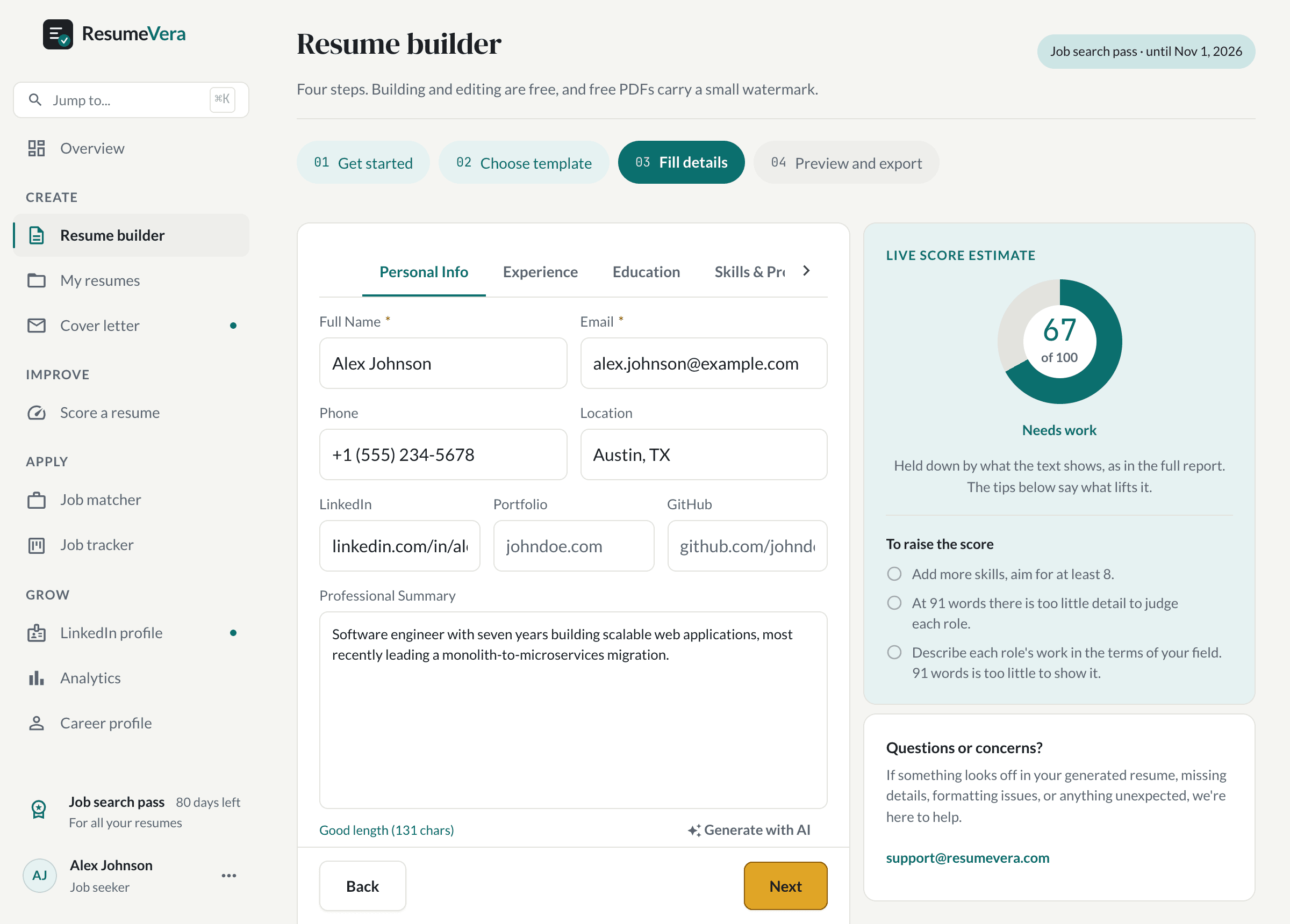This screenshot has height=924, width=1290.
Task: Tick the 'Describe each role's work' tip circle
Action: click(x=894, y=652)
